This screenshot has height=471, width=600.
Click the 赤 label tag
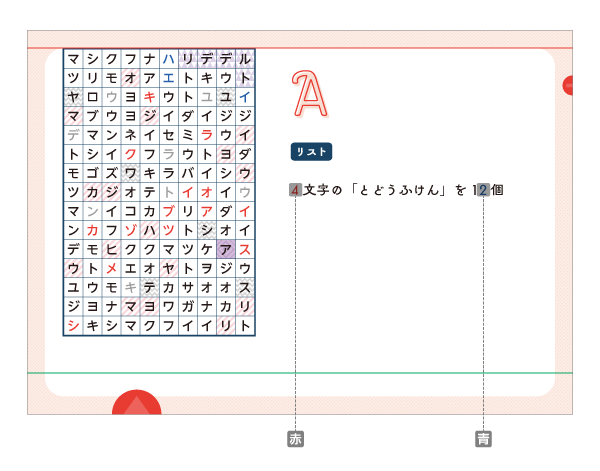pyautogui.click(x=295, y=439)
